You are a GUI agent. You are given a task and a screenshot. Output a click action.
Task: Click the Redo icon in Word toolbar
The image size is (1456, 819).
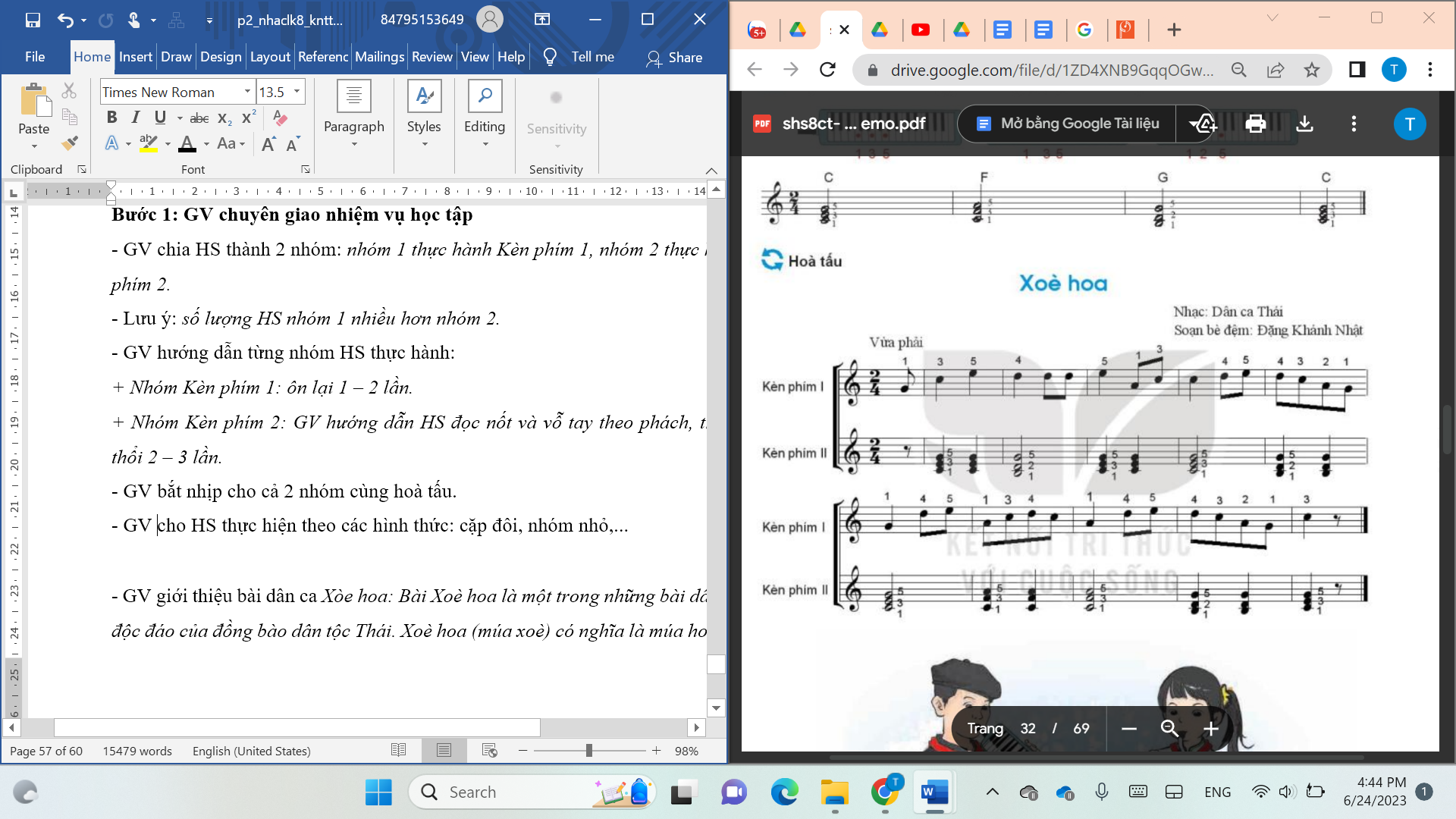pyautogui.click(x=105, y=20)
